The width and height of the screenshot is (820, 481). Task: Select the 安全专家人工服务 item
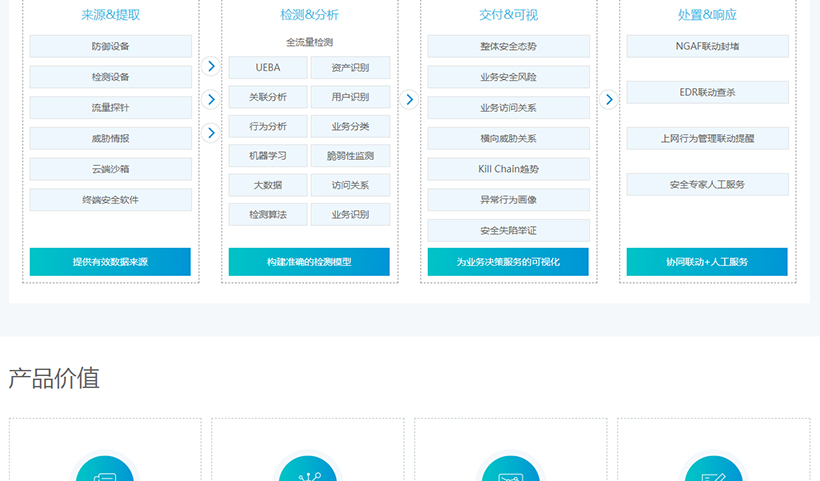[707, 184]
